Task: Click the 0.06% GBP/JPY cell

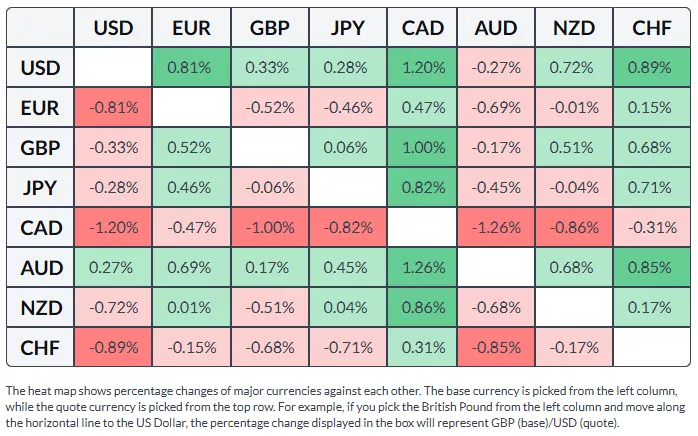Action: (346, 147)
